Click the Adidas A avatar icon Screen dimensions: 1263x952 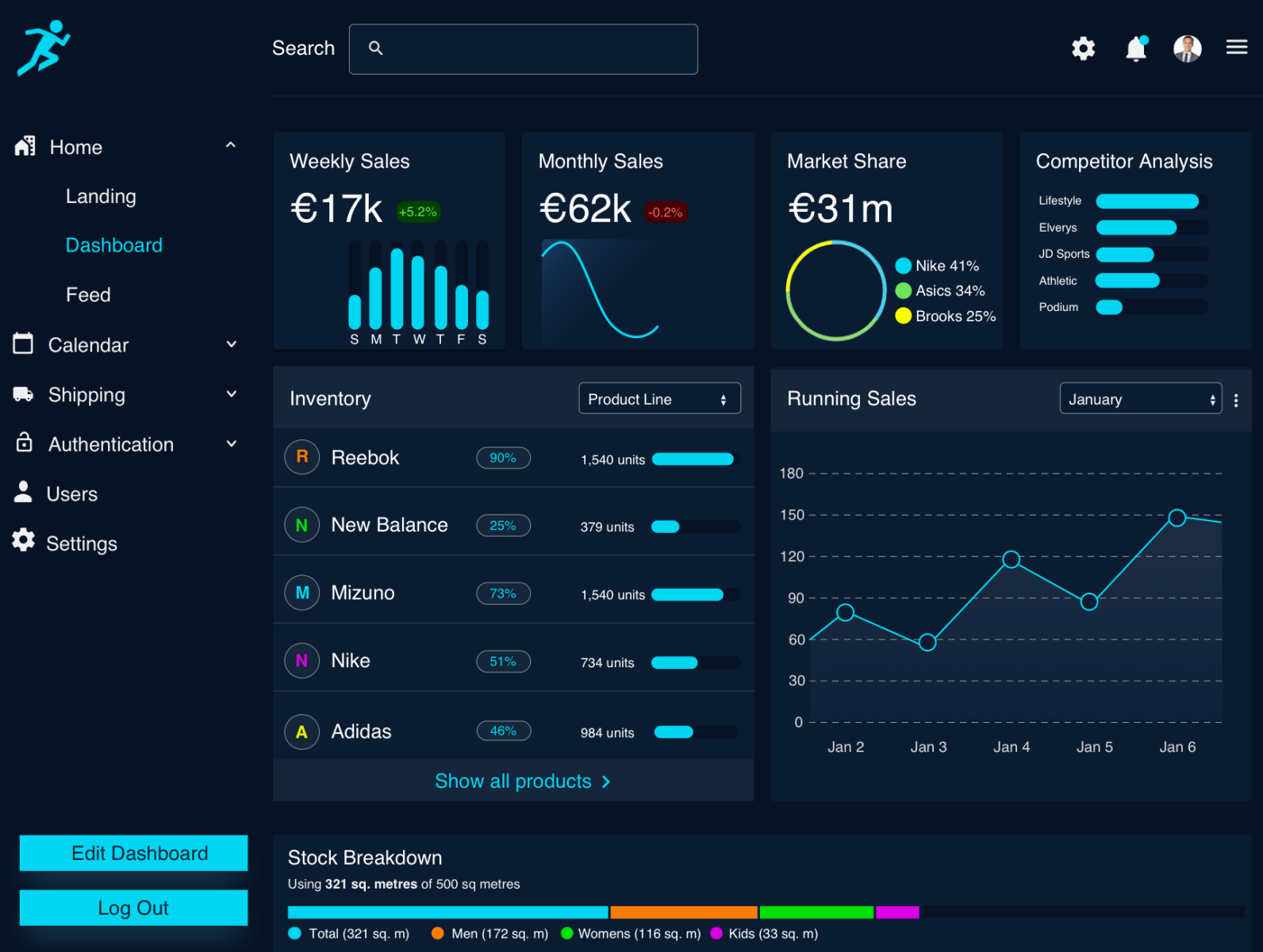(301, 731)
